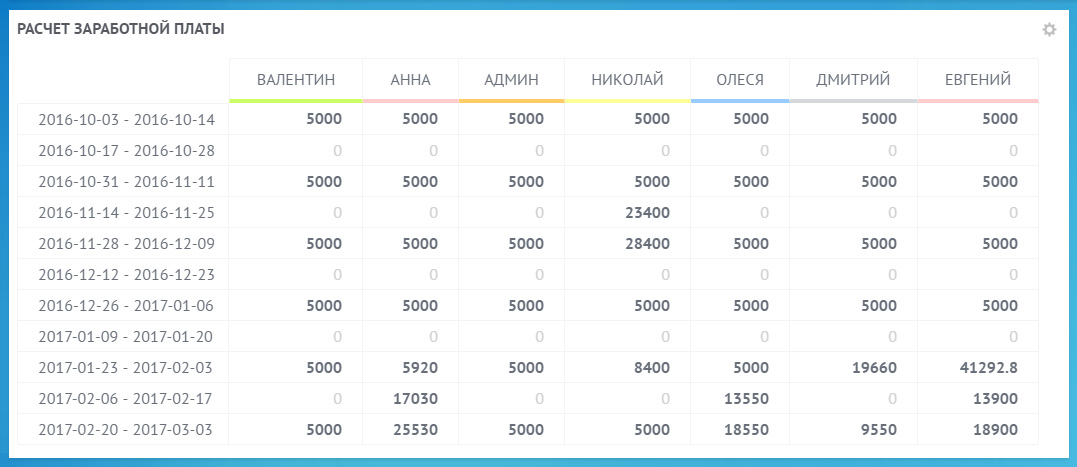
Task: Click the green color bar under ВАЛЕНТИН
Action: point(296,101)
